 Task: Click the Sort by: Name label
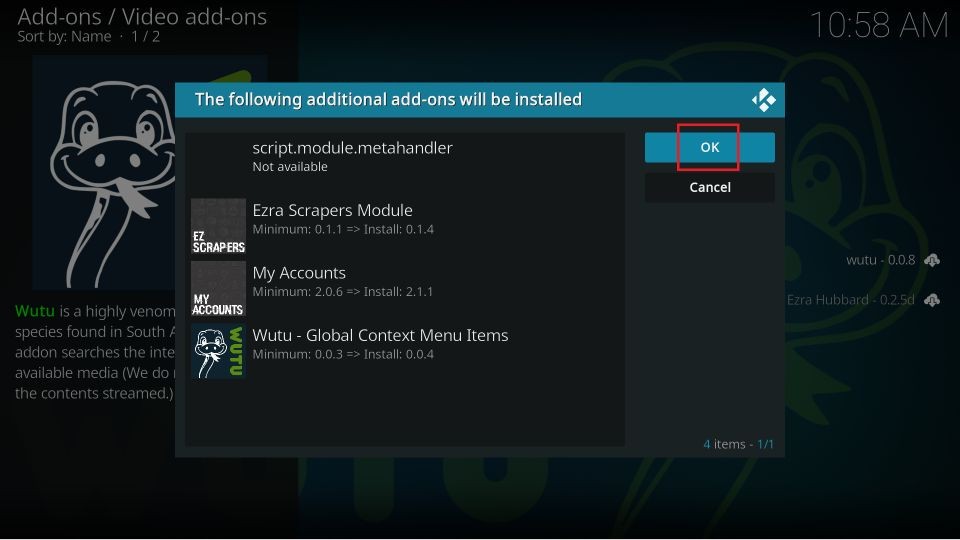[x=64, y=37]
